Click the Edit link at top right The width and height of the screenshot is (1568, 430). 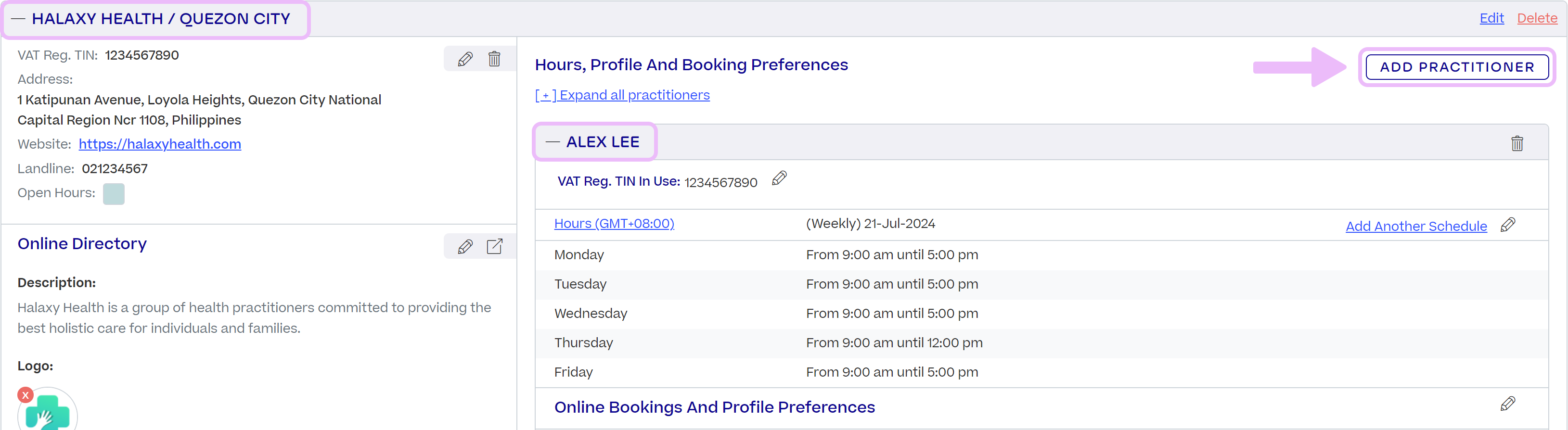click(1491, 18)
